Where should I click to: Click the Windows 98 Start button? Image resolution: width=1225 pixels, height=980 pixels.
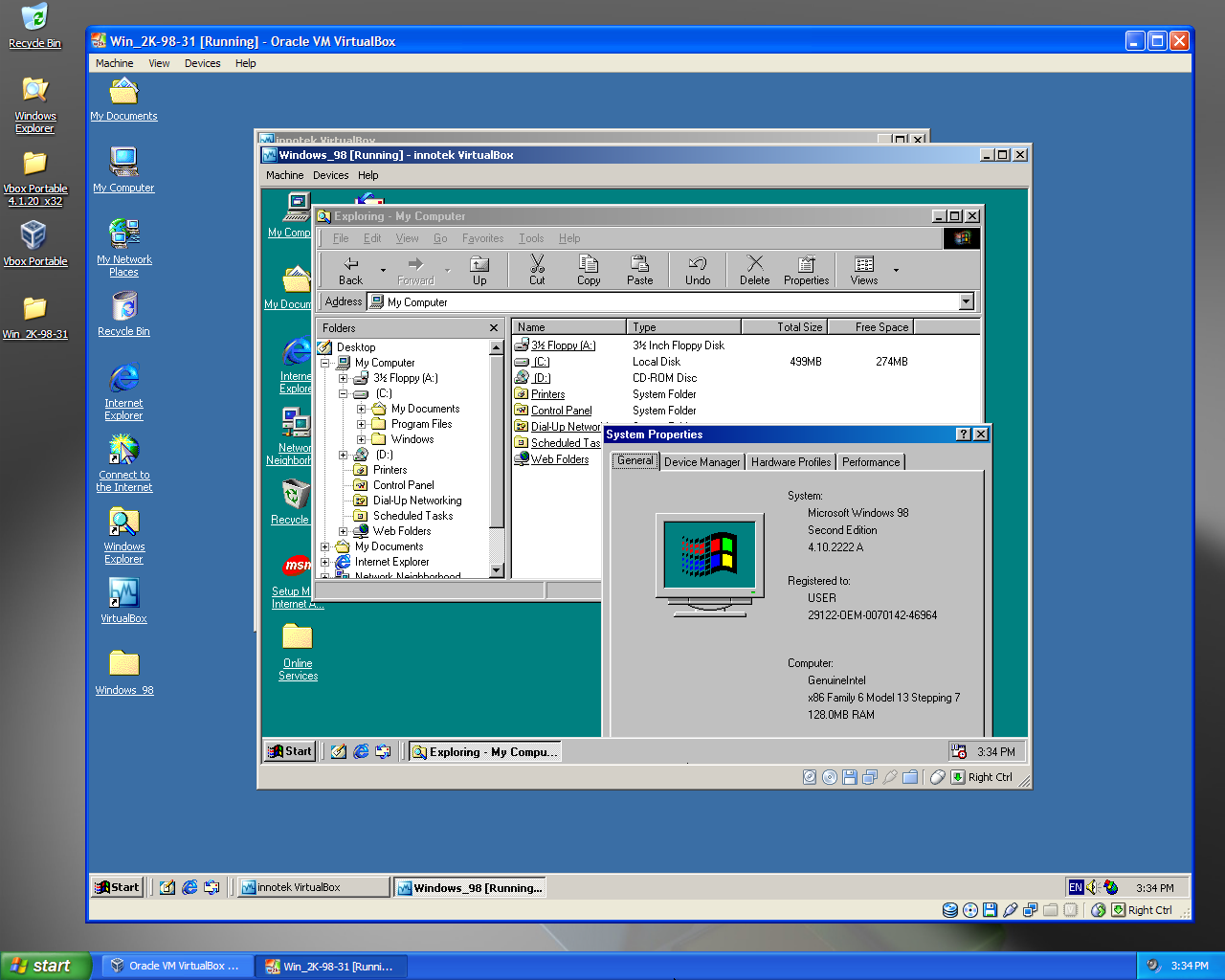click(290, 751)
